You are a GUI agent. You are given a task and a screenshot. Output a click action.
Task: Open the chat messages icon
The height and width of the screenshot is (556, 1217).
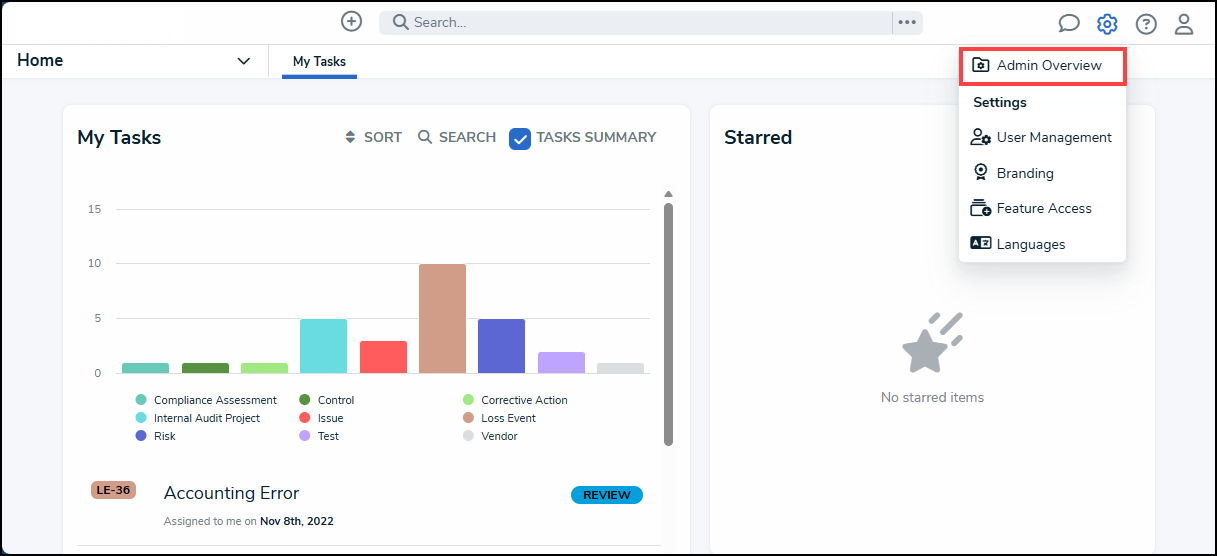pyautogui.click(x=1069, y=24)
